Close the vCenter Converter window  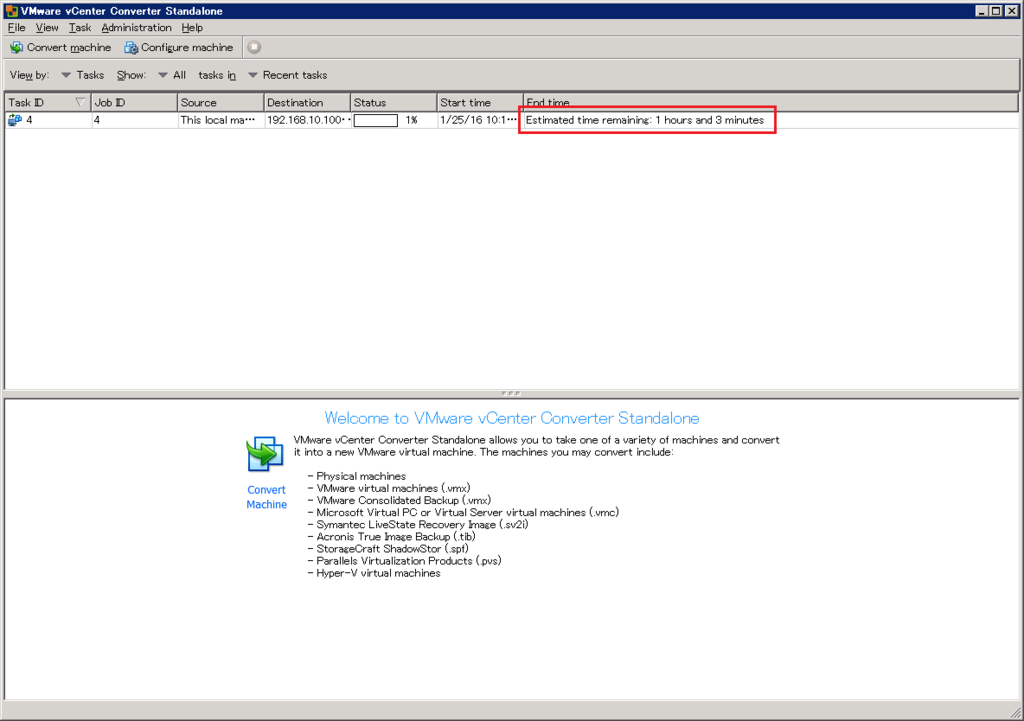[1012, 10]
